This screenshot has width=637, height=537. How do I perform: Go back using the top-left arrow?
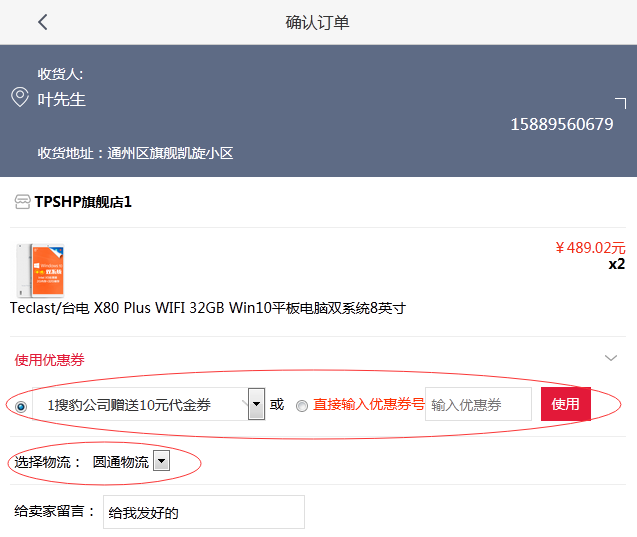point(42,22)
